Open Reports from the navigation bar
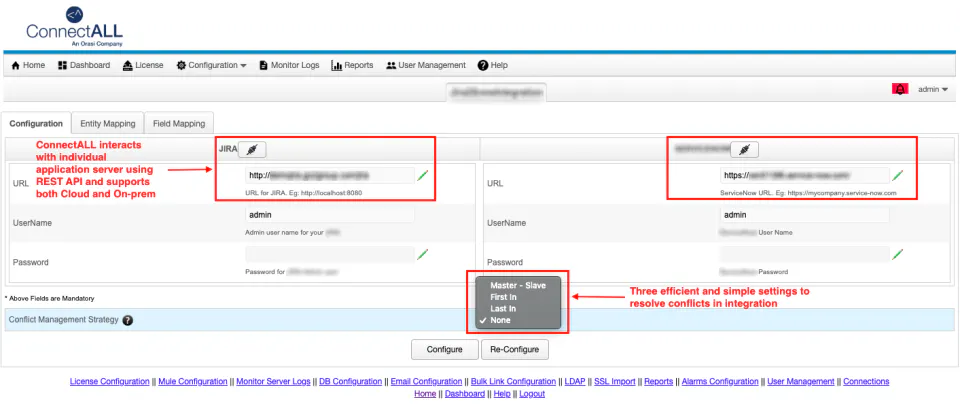The image size is (960, 404). (x=352, y=65)
